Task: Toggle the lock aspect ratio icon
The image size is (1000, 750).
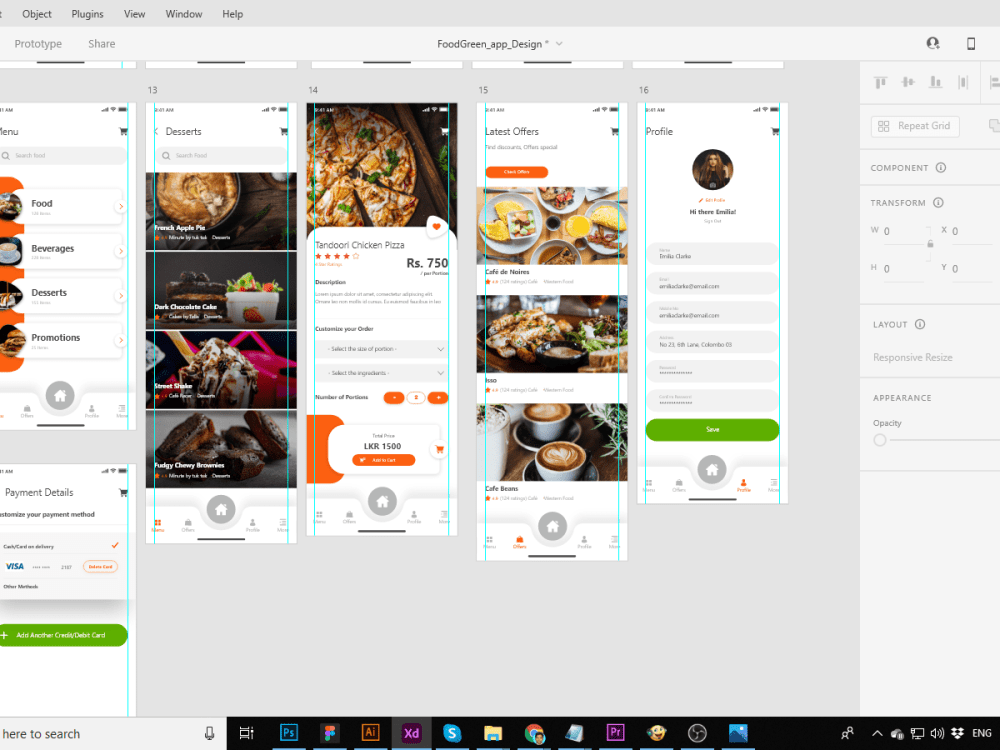Action: [x=930, y=244]
